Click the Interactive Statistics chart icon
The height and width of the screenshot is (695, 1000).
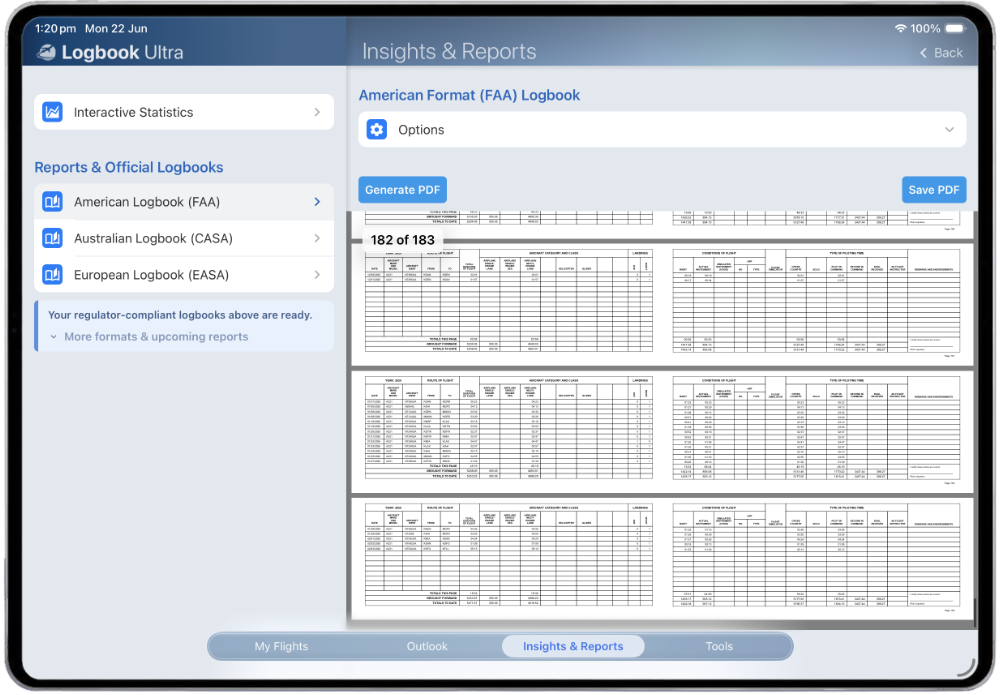52,112
